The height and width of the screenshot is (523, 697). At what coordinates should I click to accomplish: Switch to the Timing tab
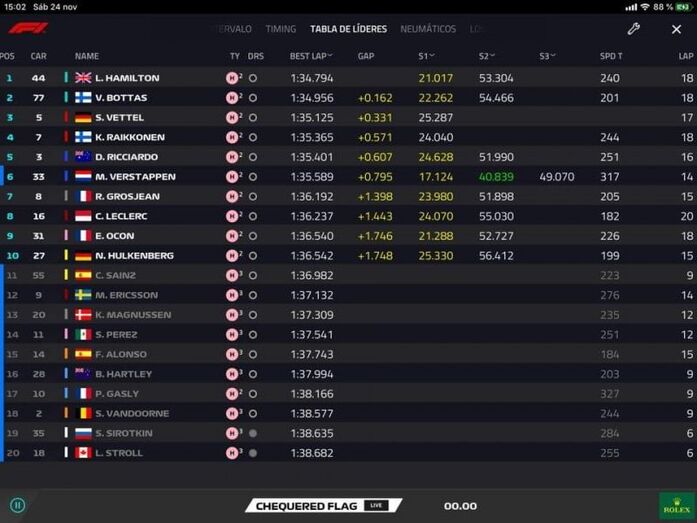tap(281, 29)
